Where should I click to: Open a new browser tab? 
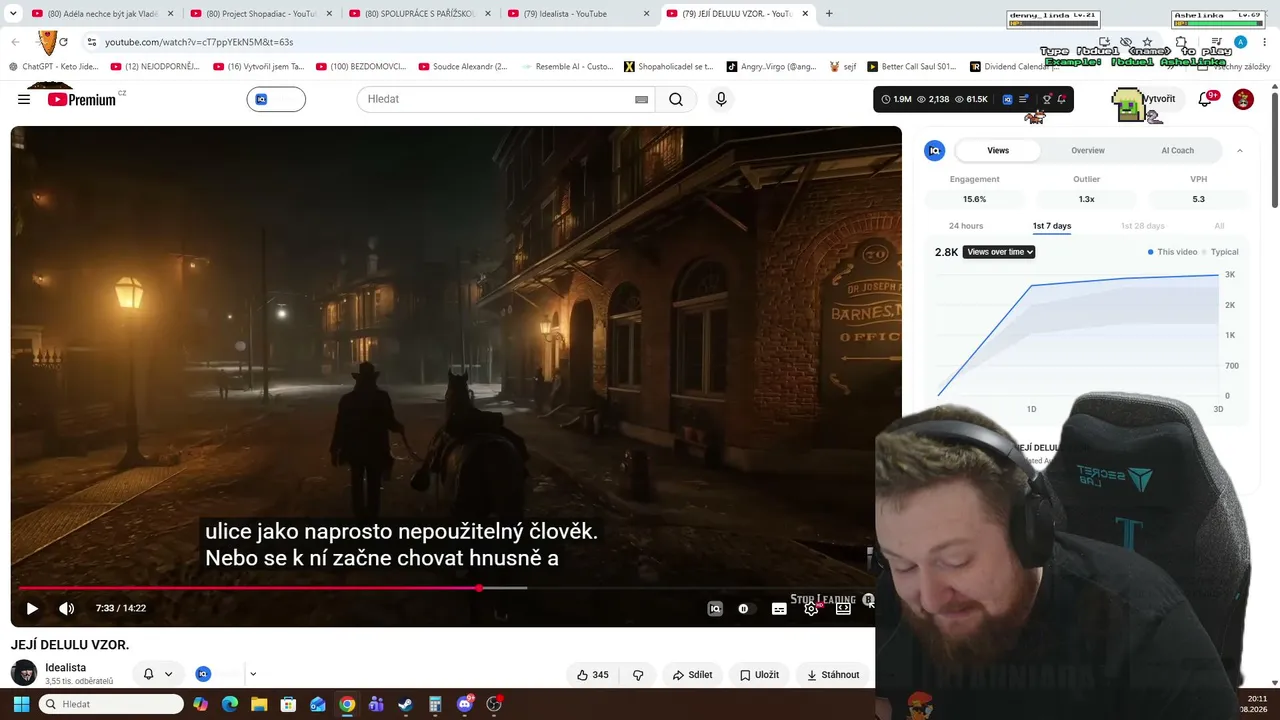click(829, 14)
